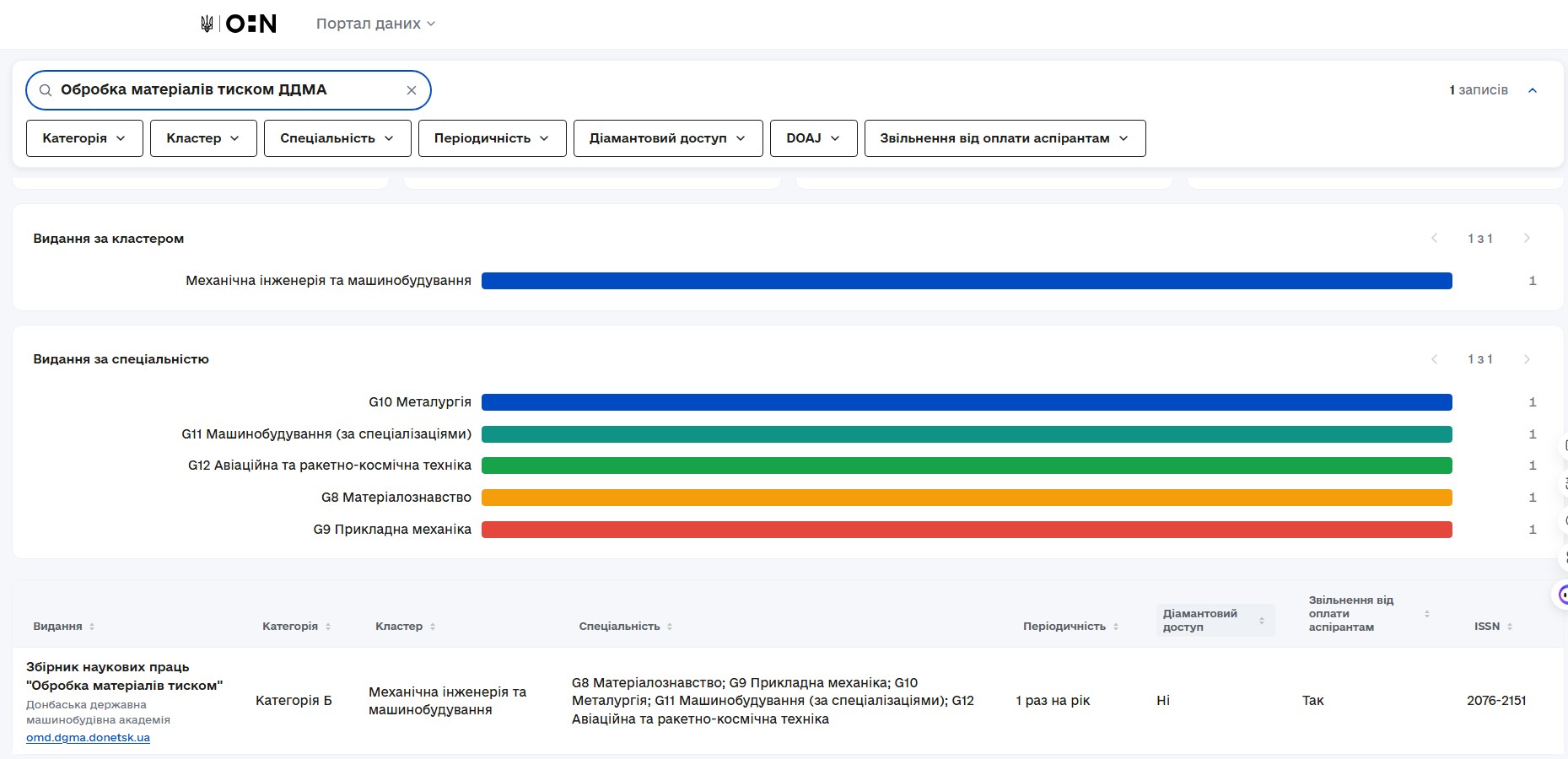Click the G8 Матеріалознавство chart label

[396, 498]
